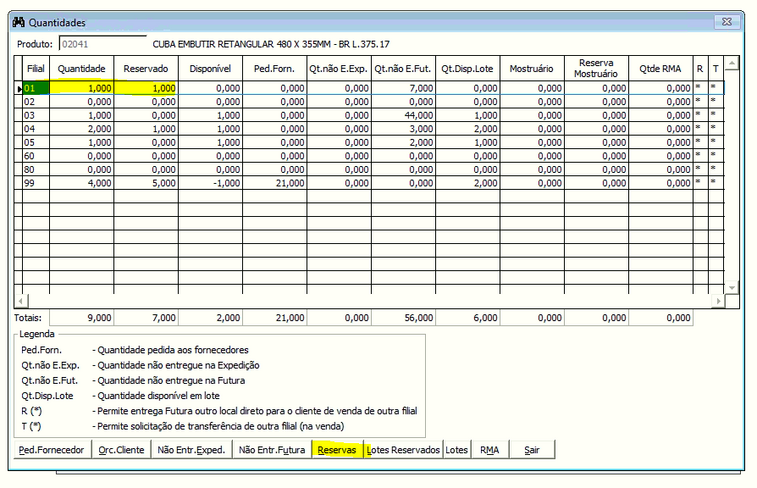Click the scroll up arrow of grid
This screenshot has height=488, width=757.
click(x=732, y=63)
